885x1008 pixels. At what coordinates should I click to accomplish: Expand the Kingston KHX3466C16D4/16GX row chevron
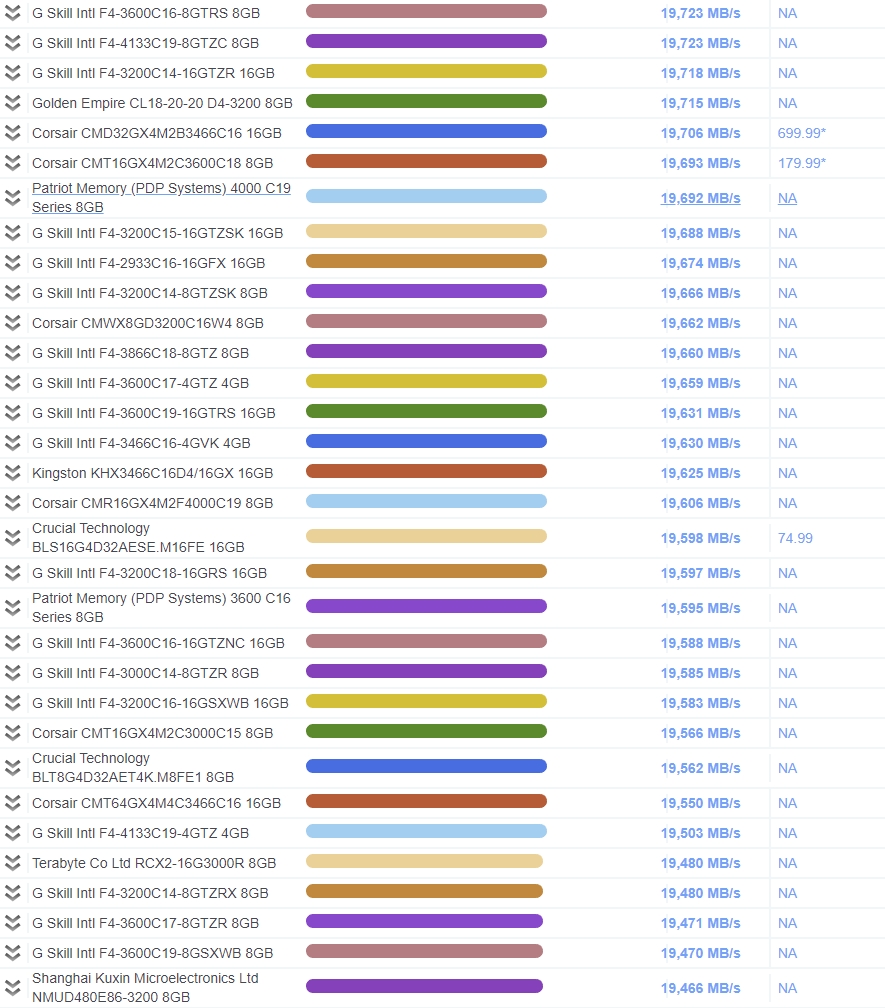click(x=12, y=473)
